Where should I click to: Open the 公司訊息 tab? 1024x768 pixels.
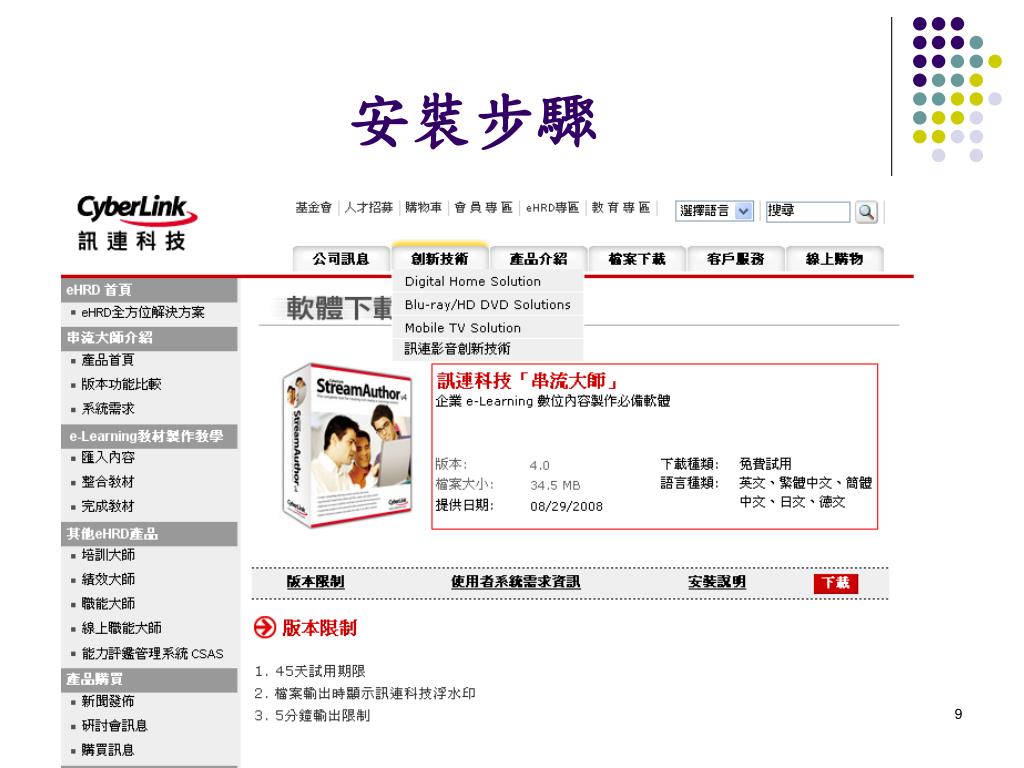point(341,259)
